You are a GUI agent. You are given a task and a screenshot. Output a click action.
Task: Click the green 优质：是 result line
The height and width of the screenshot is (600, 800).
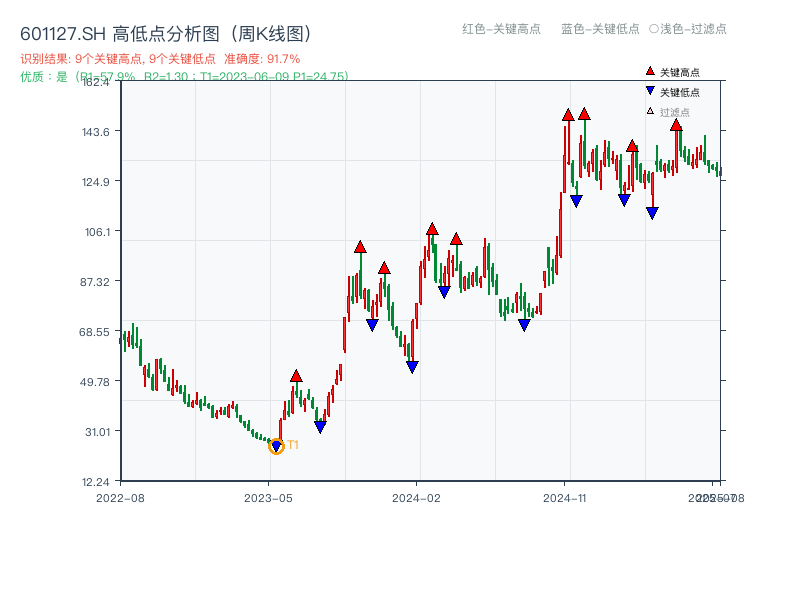[184, 77]
